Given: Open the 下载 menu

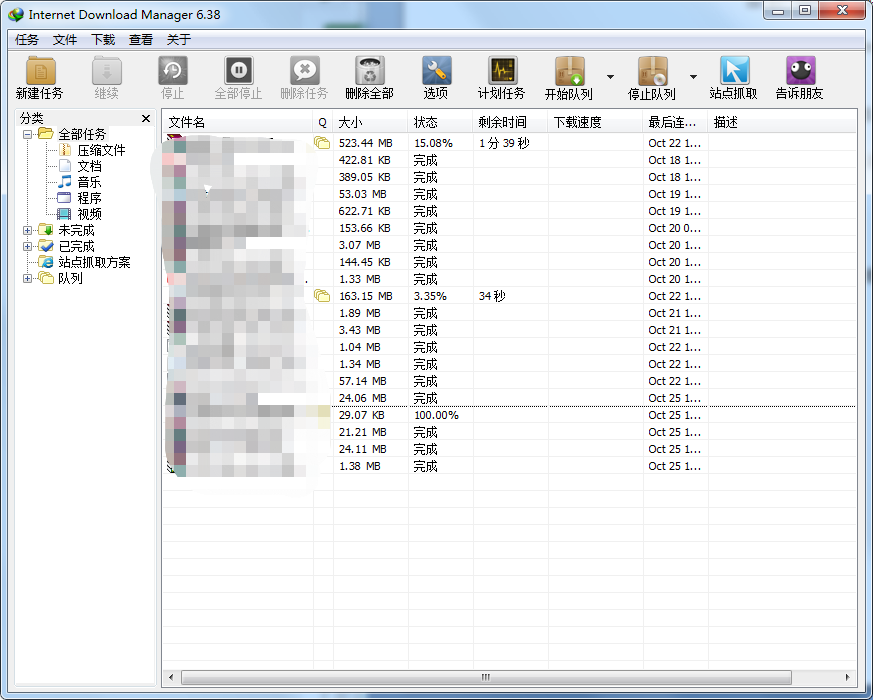Looking at the screenshot, I should pos(103,40).
